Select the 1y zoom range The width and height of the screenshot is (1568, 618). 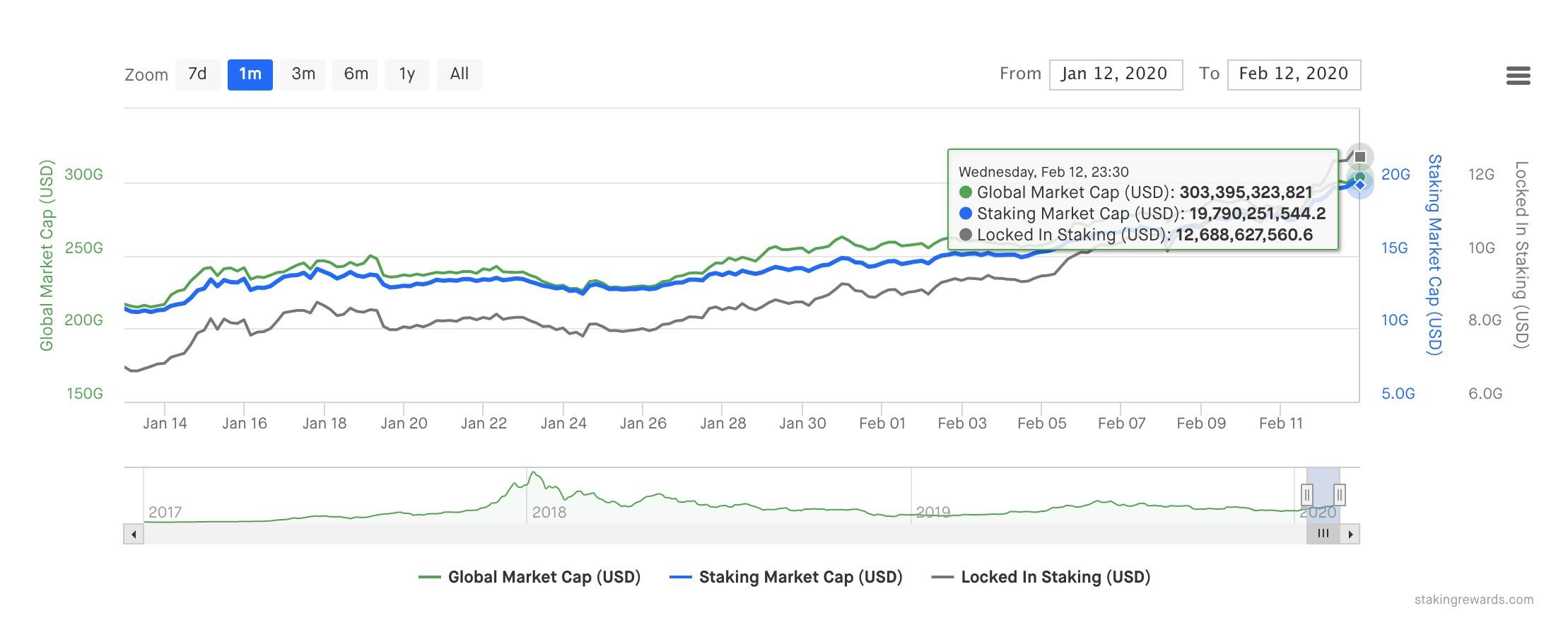coord(406,74)
